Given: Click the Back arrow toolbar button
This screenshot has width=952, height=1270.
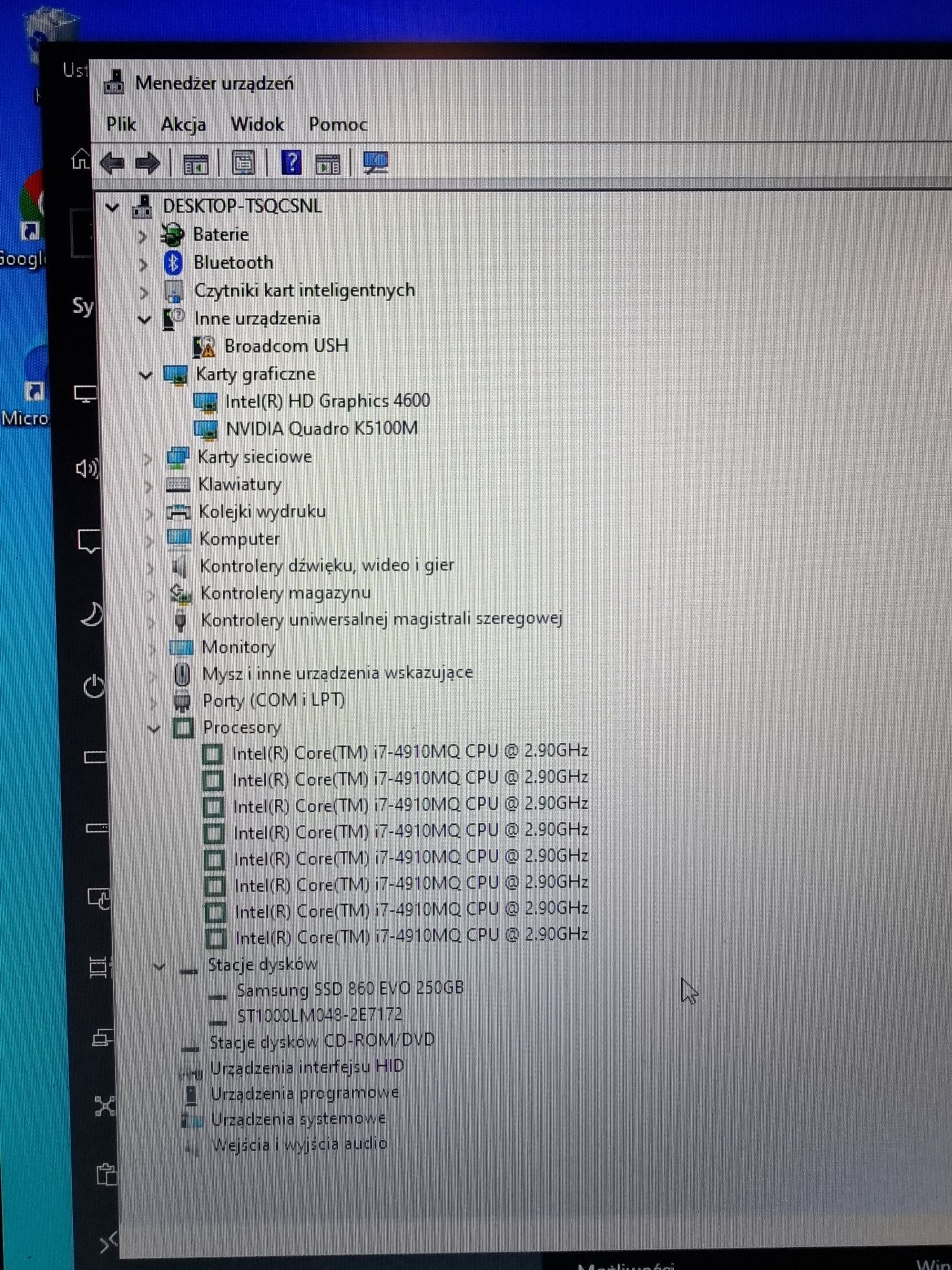Looking at the screenshot, I should [x=113, y=164].
